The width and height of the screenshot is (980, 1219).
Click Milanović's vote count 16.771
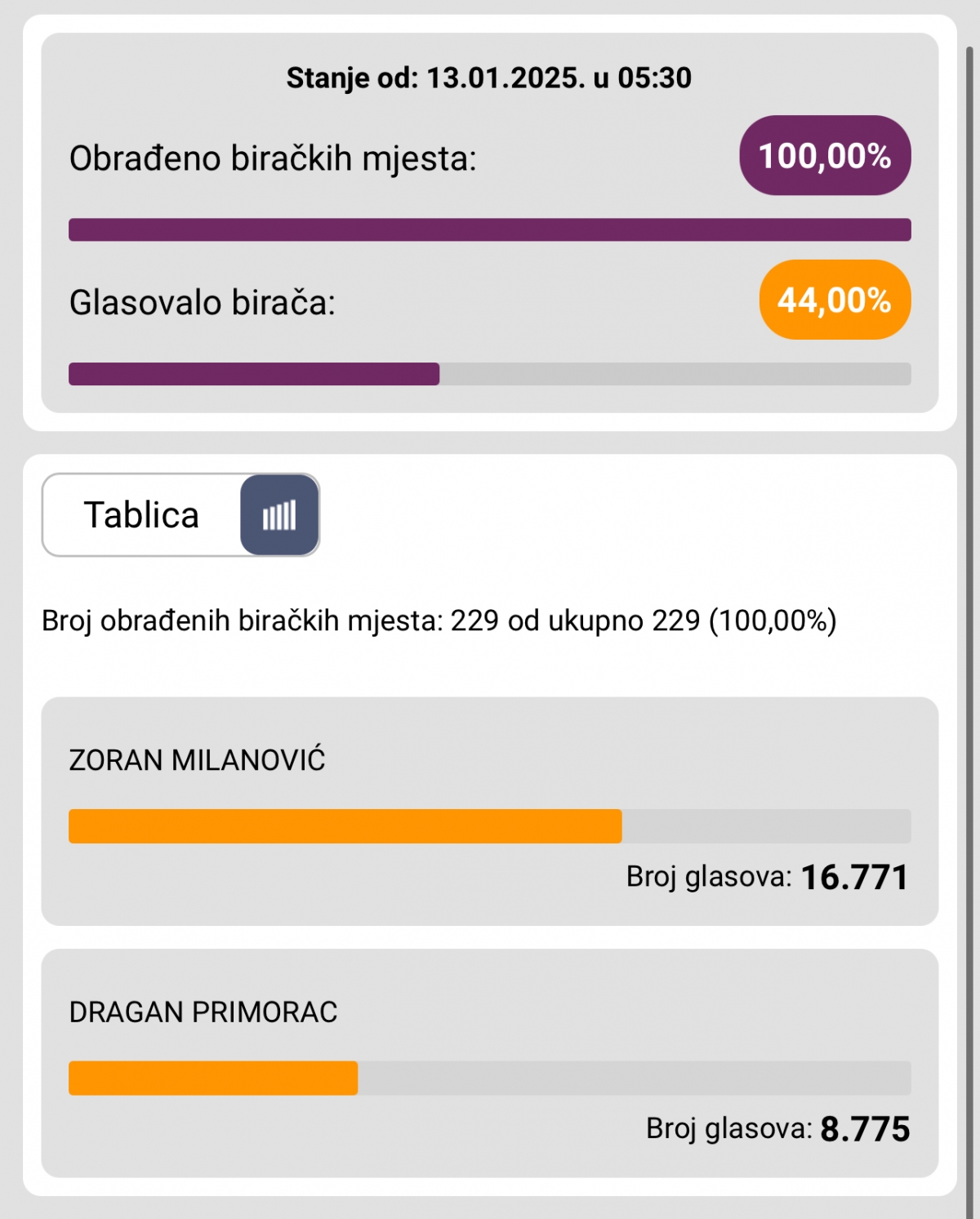click(x=854, y=878)
